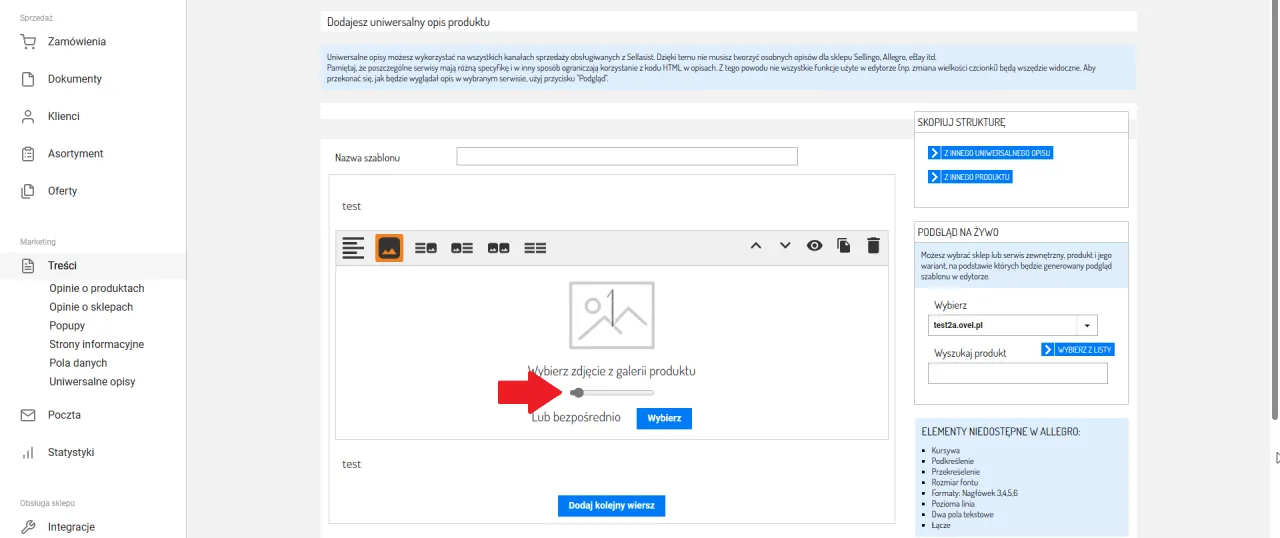Select the single image layout icon
This screenshot has width=1280, height=538.
[x=389, y=247]
